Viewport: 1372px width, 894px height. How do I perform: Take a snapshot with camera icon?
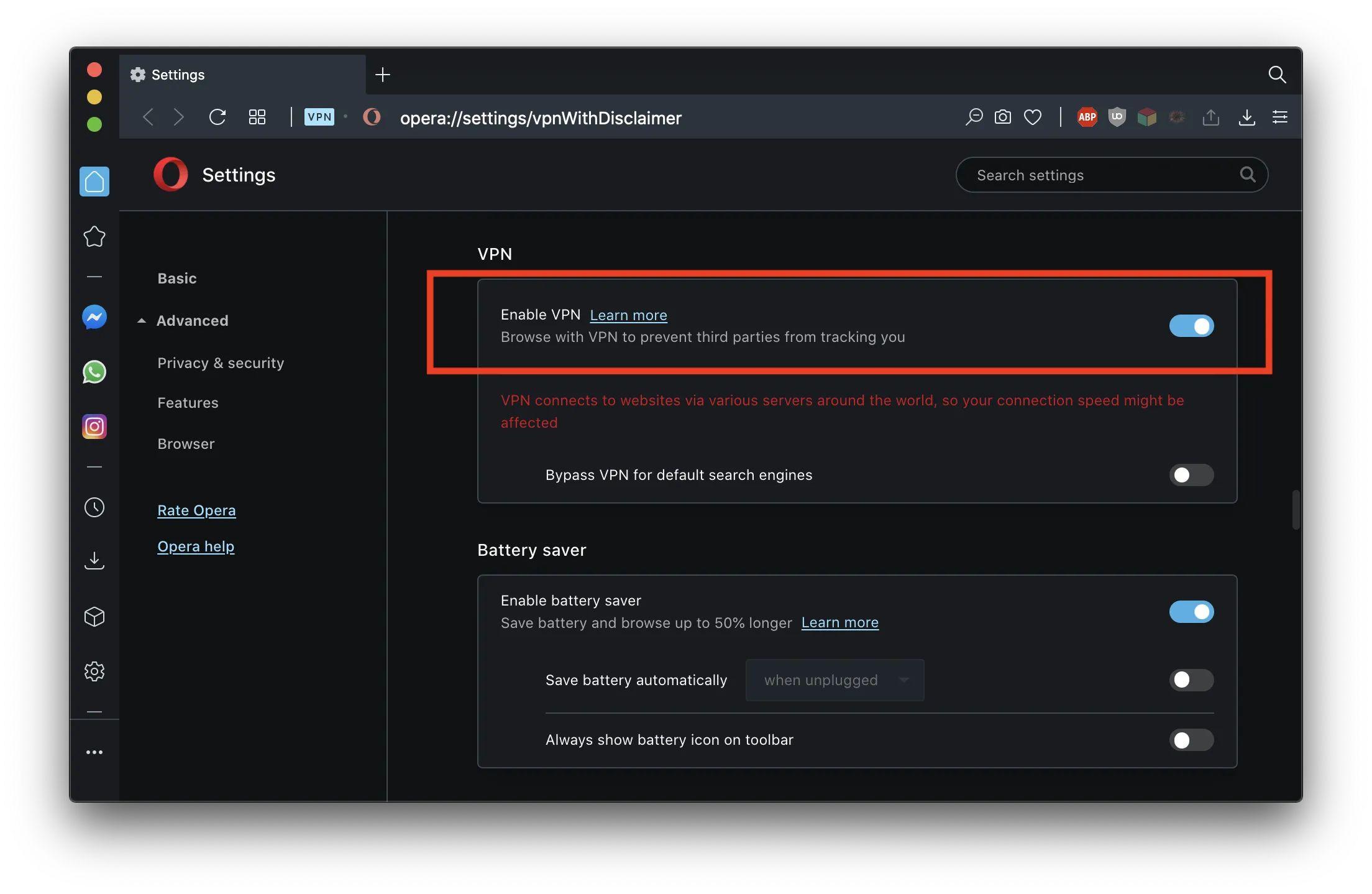(1003, 117)
